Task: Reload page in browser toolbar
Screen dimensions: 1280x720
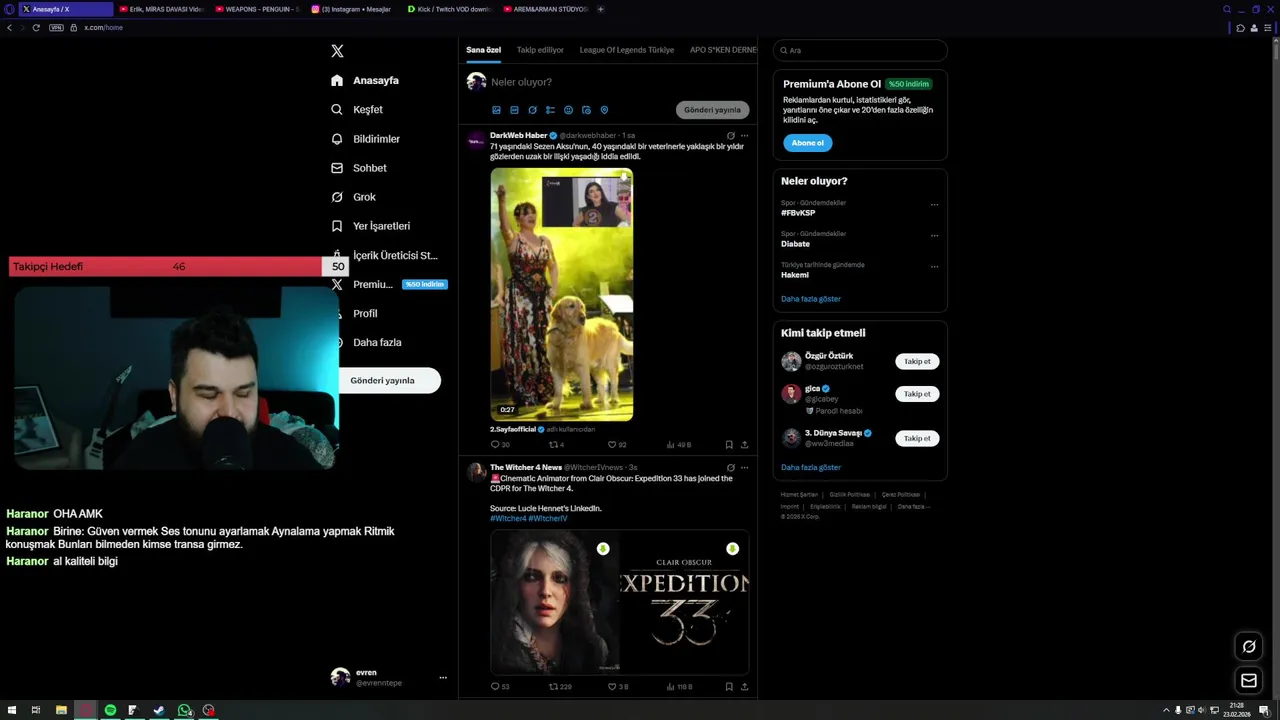Action: (x=36, y=28)
